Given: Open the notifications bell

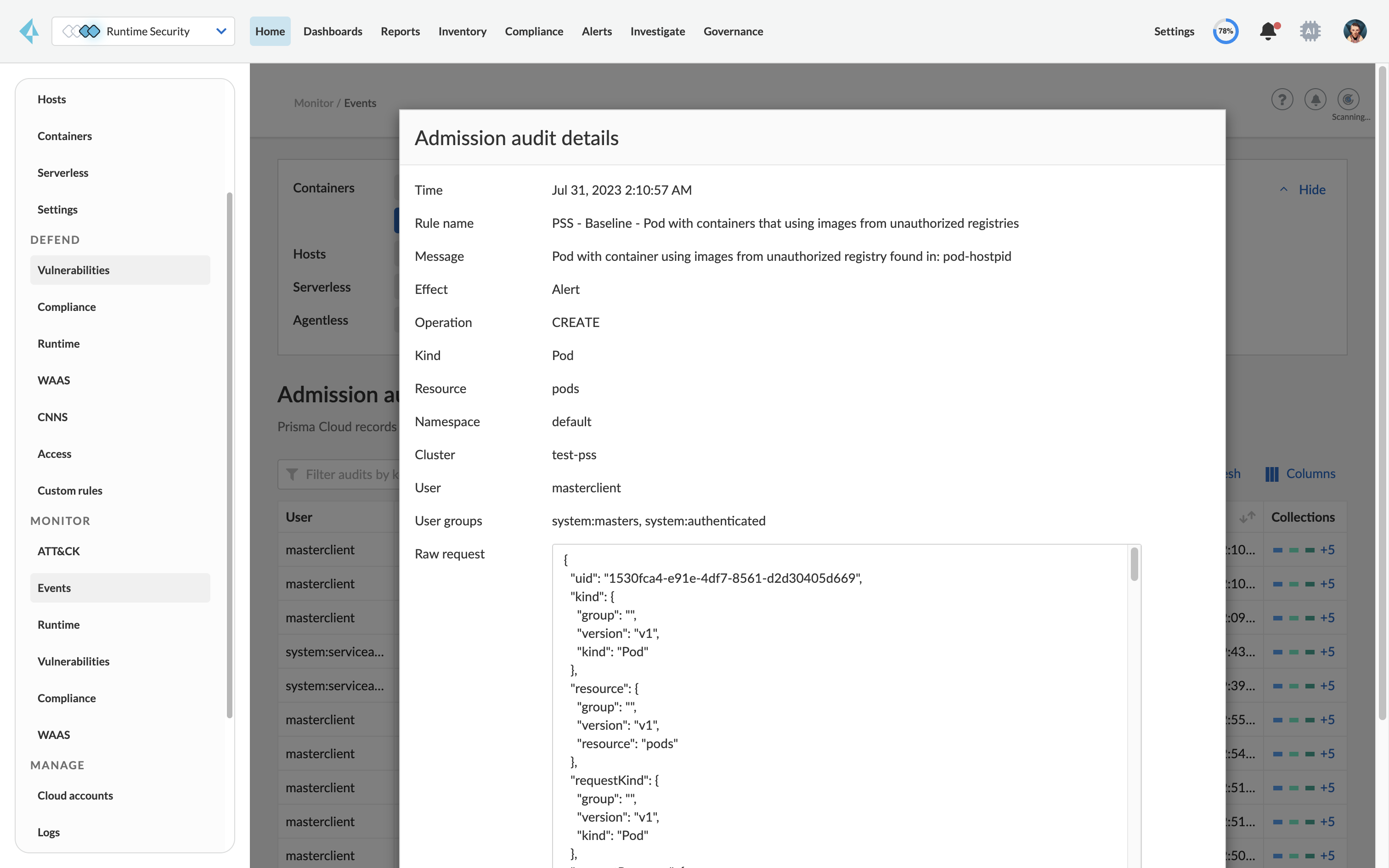Looking at the screenshot, I should tap(1267, 31).
